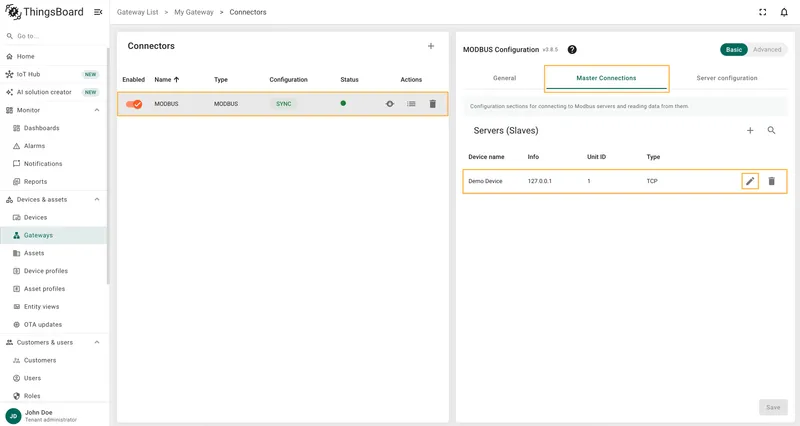Open Roles menu item
Image resolution: width=800 pixels, height=426 pixels.
pyautogui.click(x=54, y=396)
